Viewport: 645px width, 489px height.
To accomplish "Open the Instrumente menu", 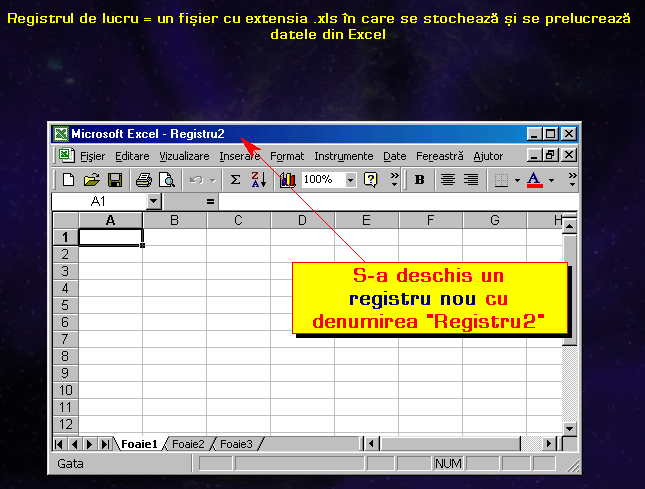I will coord(343,156).
